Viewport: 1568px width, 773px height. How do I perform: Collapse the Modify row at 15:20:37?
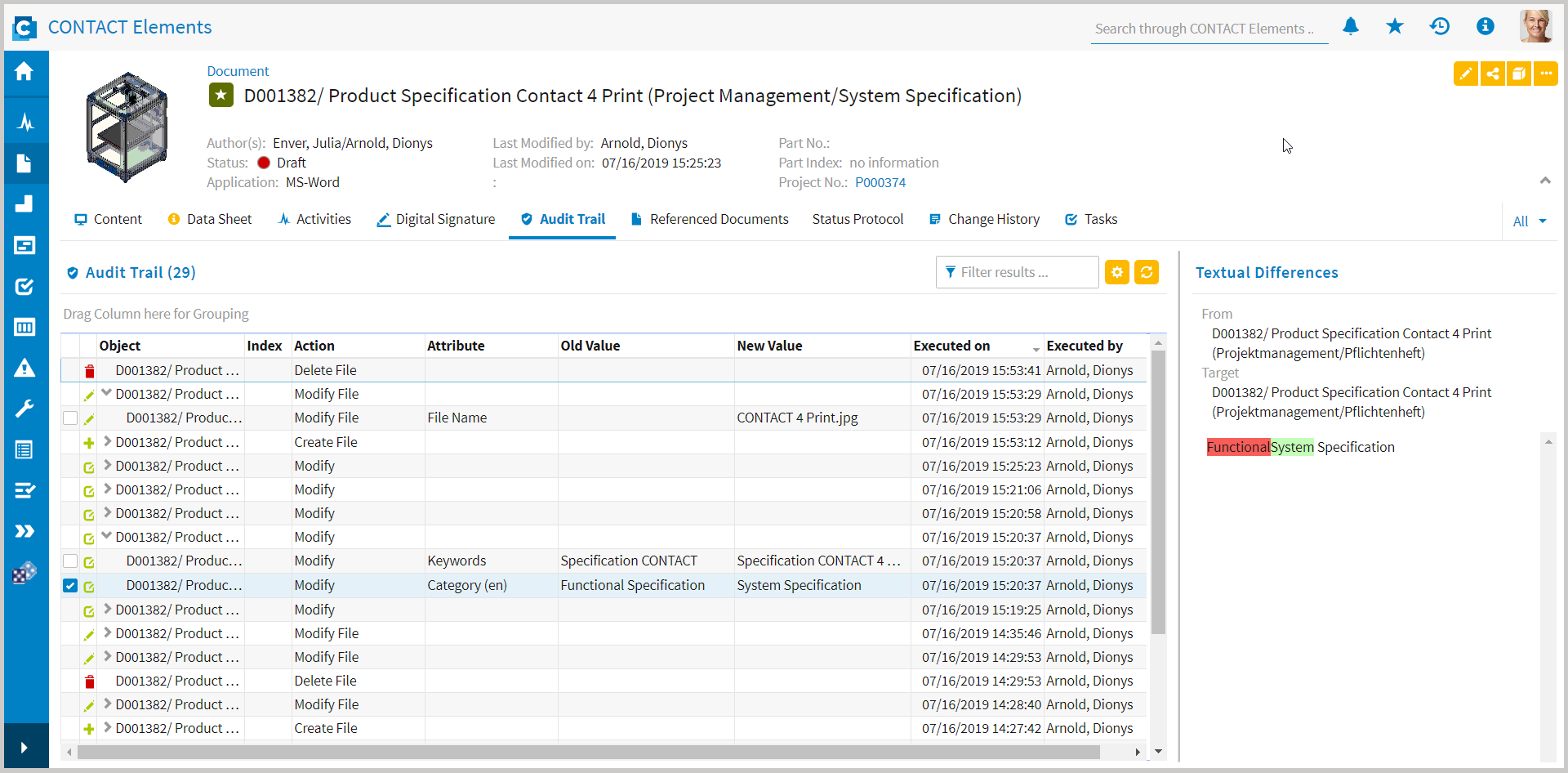(107, 537)
